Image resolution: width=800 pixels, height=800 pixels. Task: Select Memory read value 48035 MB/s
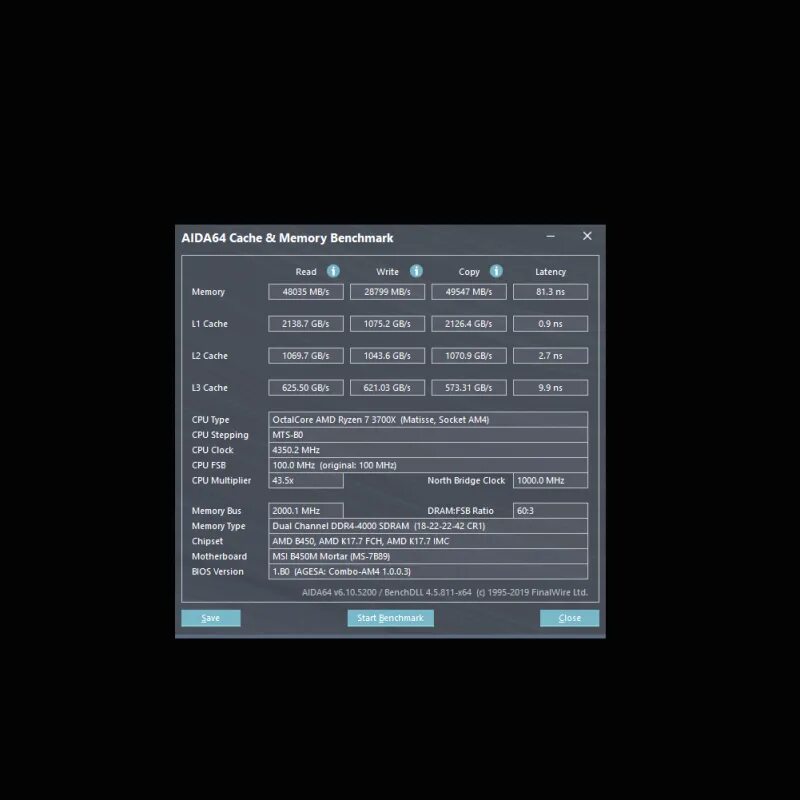tap(306, 292)
